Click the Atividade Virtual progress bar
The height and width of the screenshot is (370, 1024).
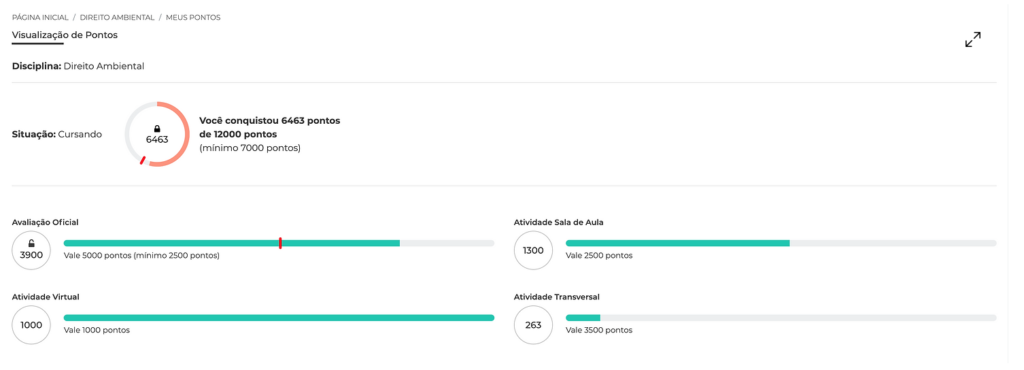pyautogui.click(x=279, y=318)
